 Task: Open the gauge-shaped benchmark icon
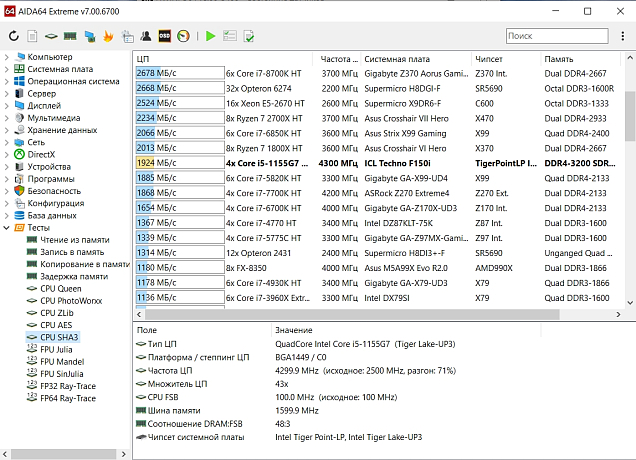tap(183, 36)
